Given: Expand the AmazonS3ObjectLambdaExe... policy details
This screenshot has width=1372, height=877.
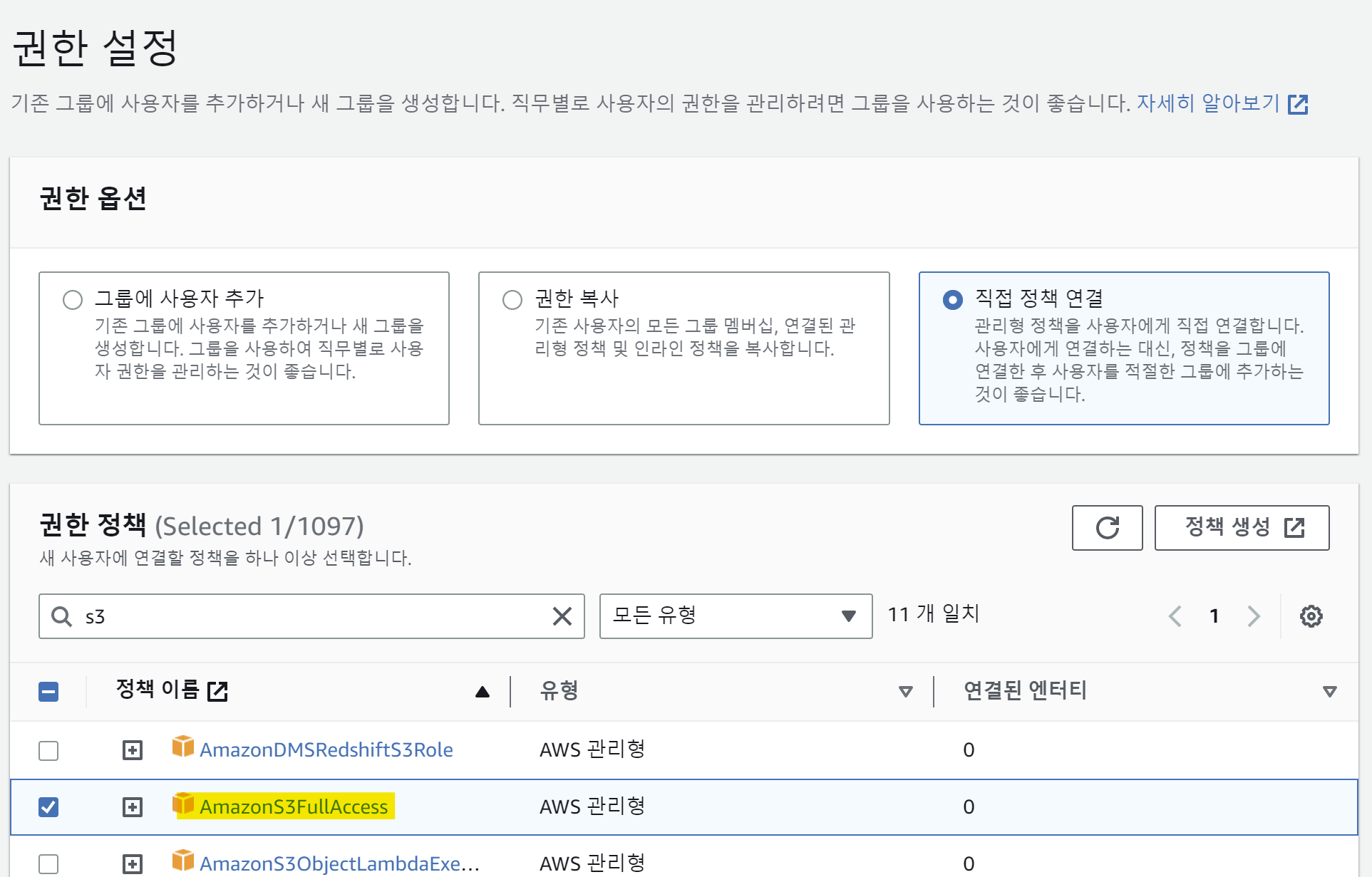Looking at the screenshot, I should click(133, 864).
